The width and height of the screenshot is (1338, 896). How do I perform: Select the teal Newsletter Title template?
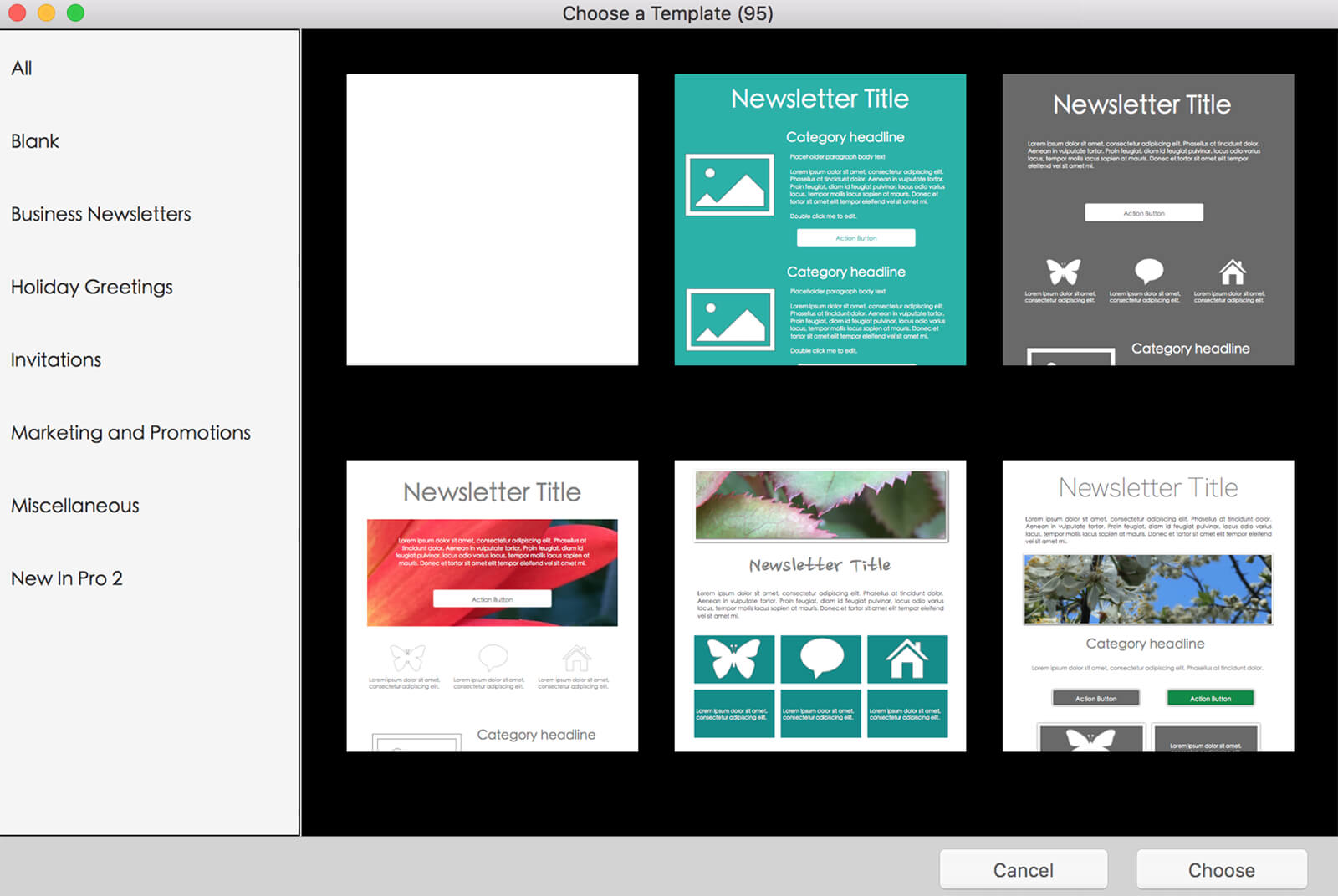(x=820, y=220)
